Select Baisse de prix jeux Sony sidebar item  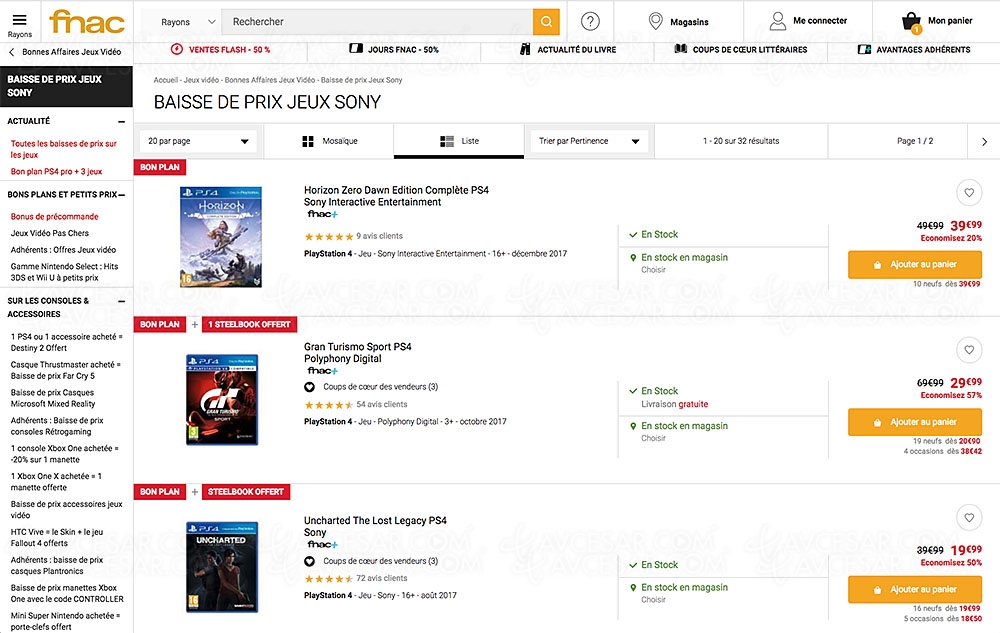tap(66, 86)
